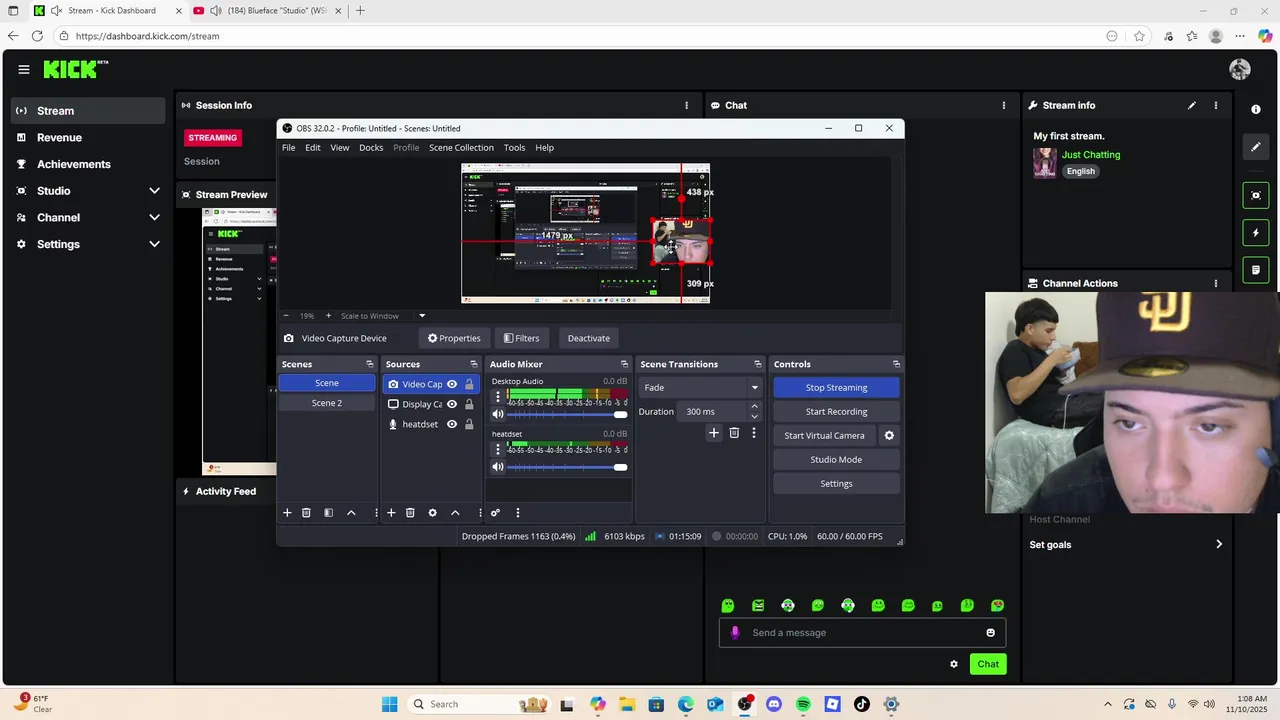Toggle visibility of Video Capture source
This screenshot has width=1280, height=720.
(452, 384)
